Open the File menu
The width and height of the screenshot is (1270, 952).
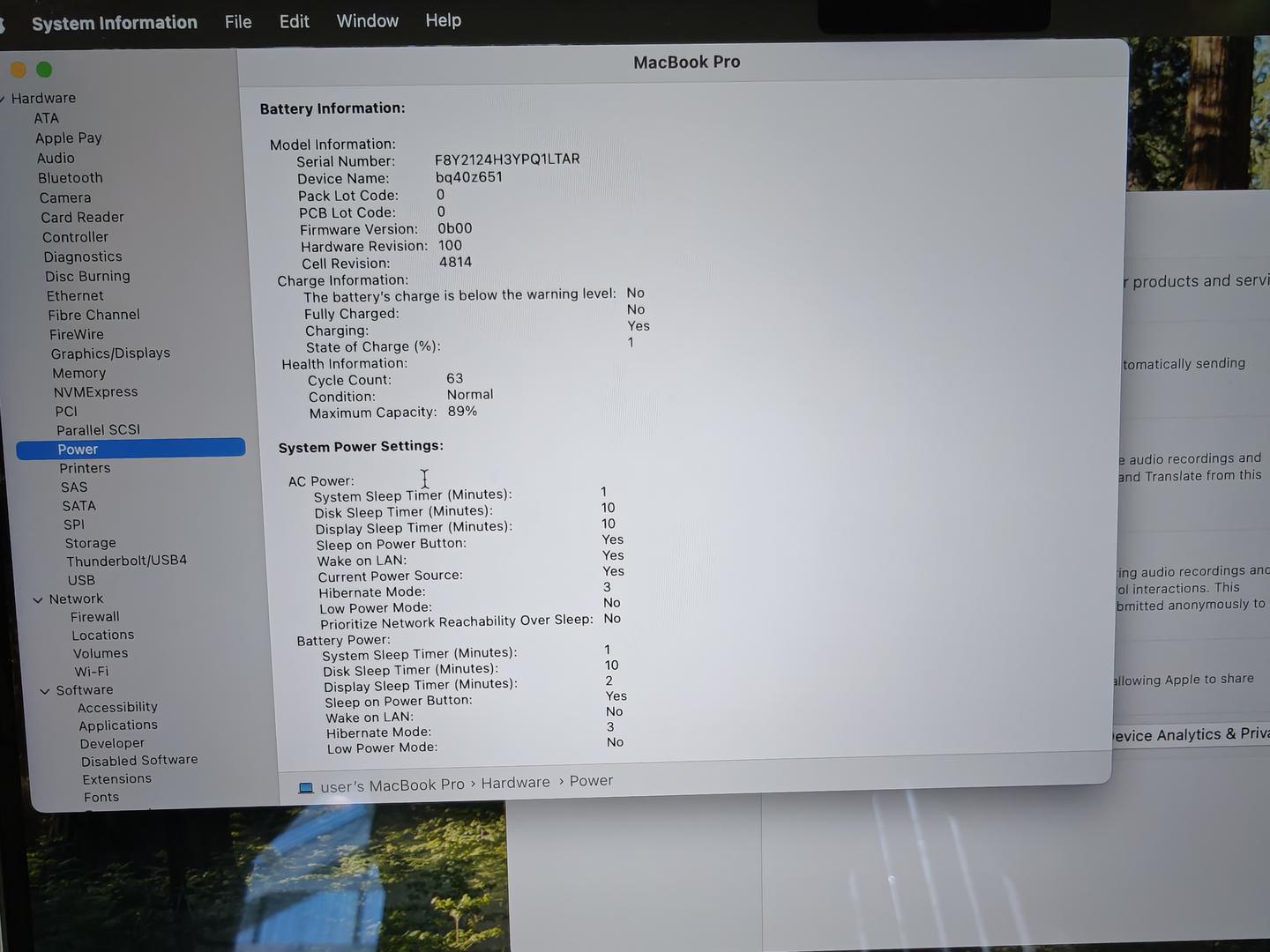pyautogui.click(x=238, y=22)
